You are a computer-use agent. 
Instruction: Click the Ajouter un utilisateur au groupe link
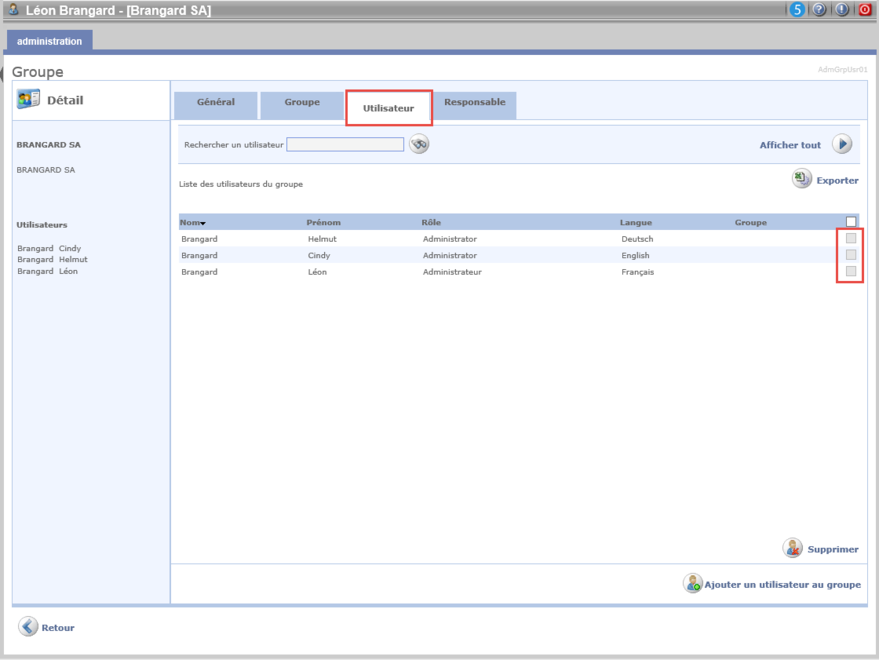pyautogui.click(x=782, y=584)
